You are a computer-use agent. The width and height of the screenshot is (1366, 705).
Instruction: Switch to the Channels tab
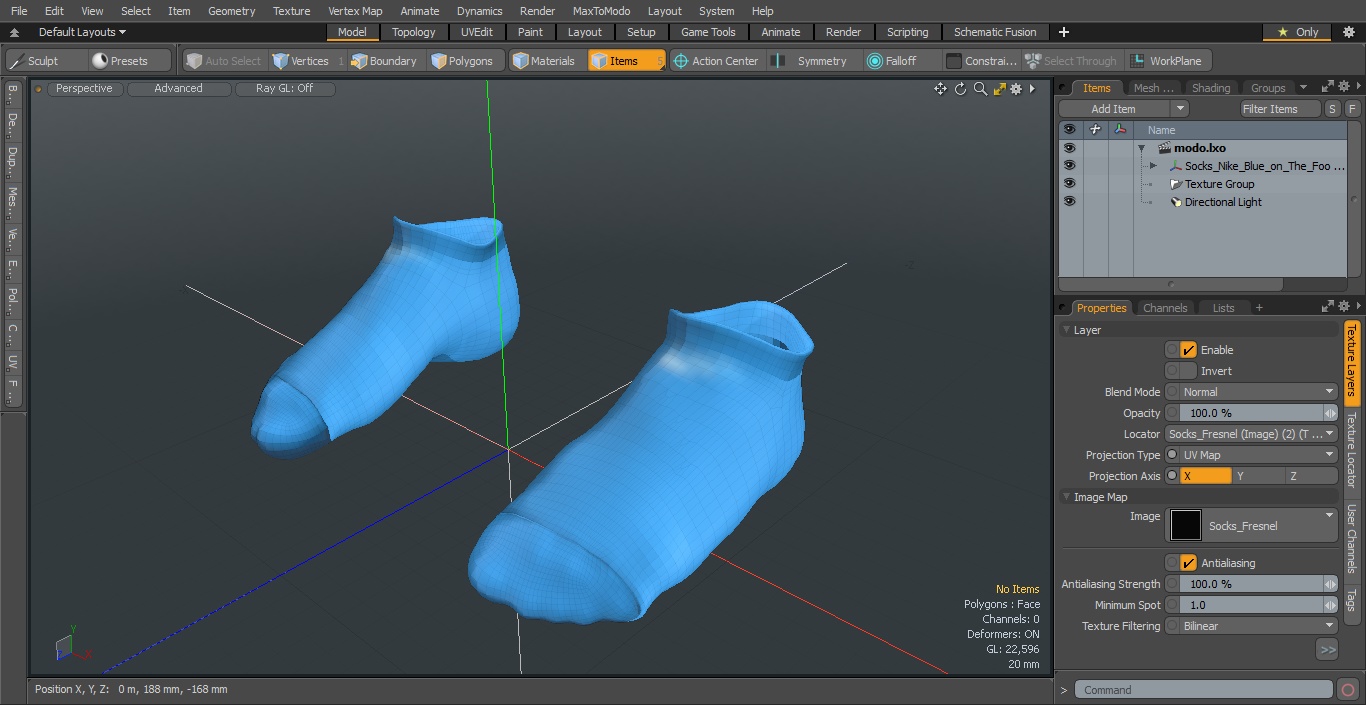click(1165, 308)
